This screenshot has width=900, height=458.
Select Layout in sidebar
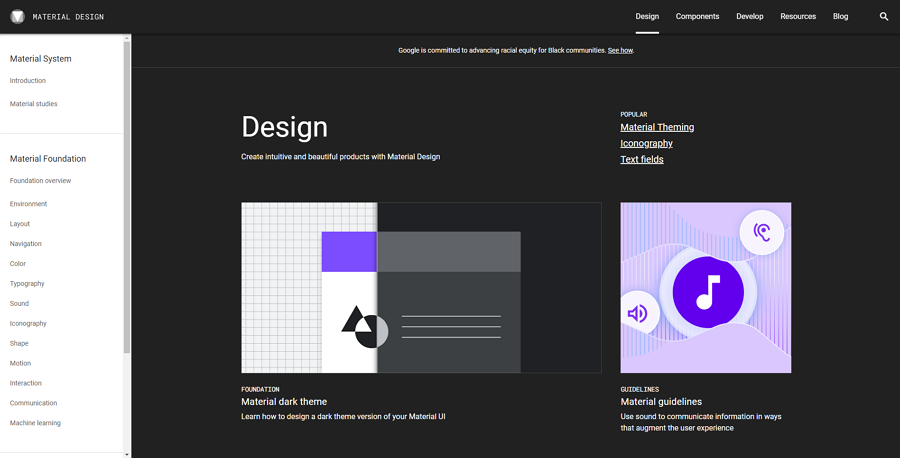20,224
